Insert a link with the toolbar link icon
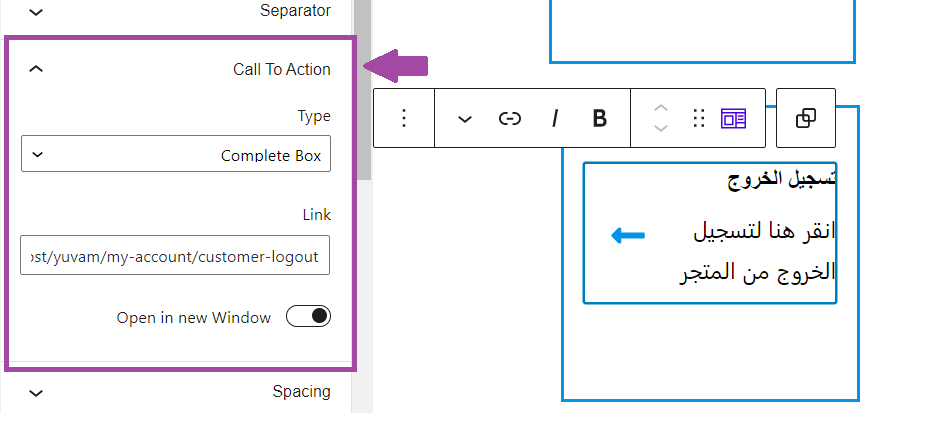Image resolution: width=936 pixels, height=422 pixels. pos(509,119)
